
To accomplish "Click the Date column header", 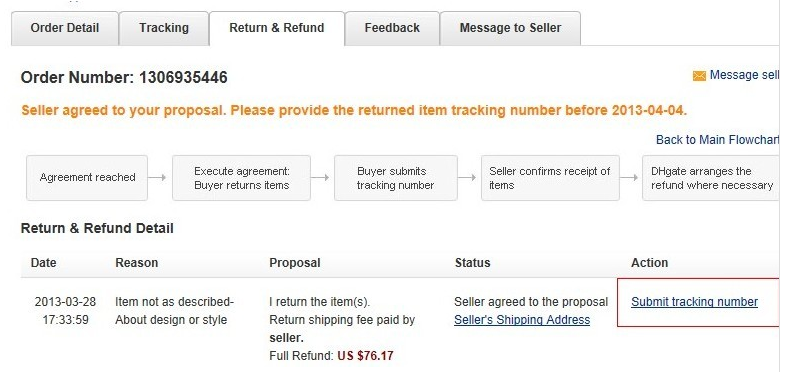I will (44, 263).
